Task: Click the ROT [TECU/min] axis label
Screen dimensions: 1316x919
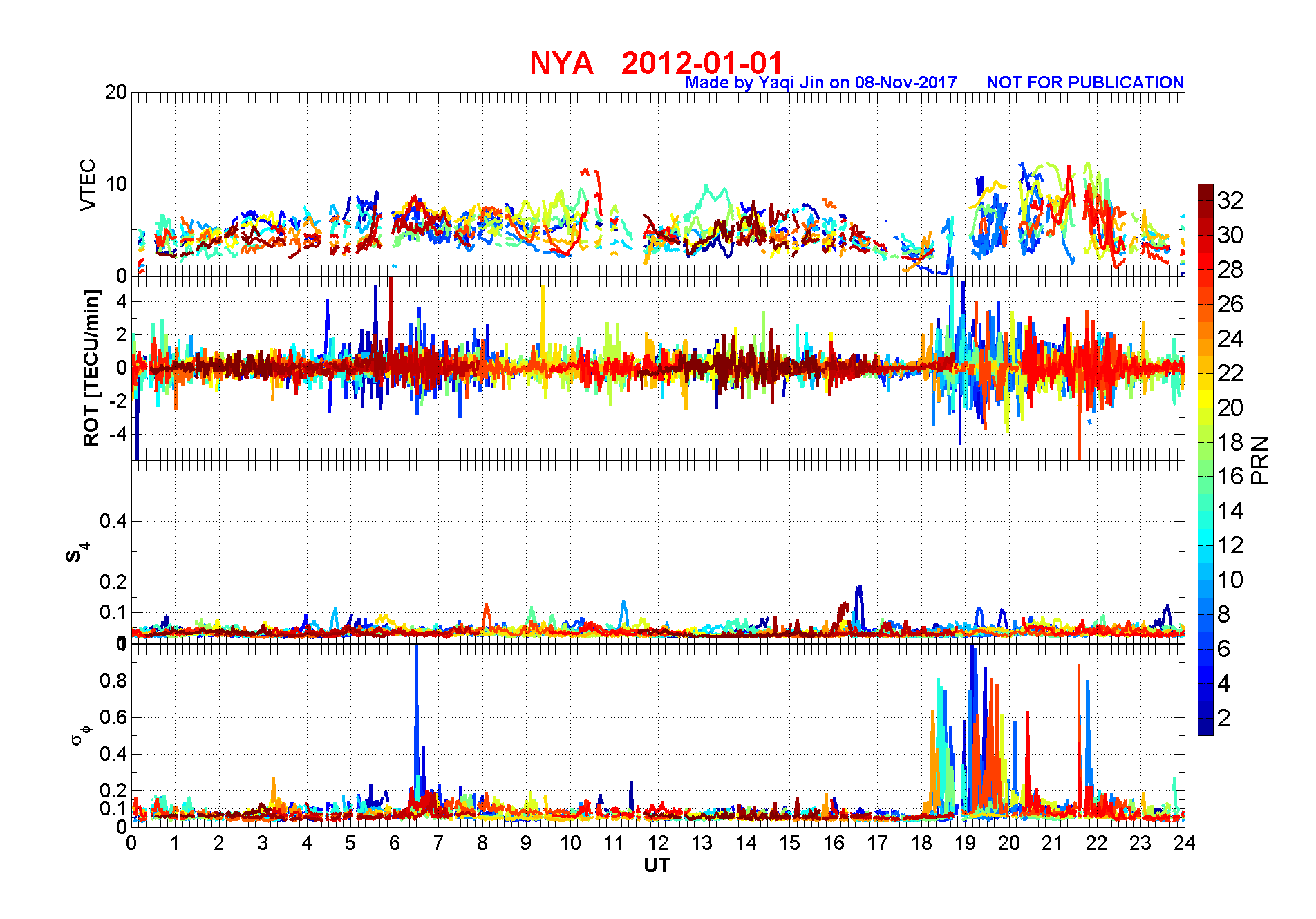Action: pyautogui.click(x=91, y=368)
